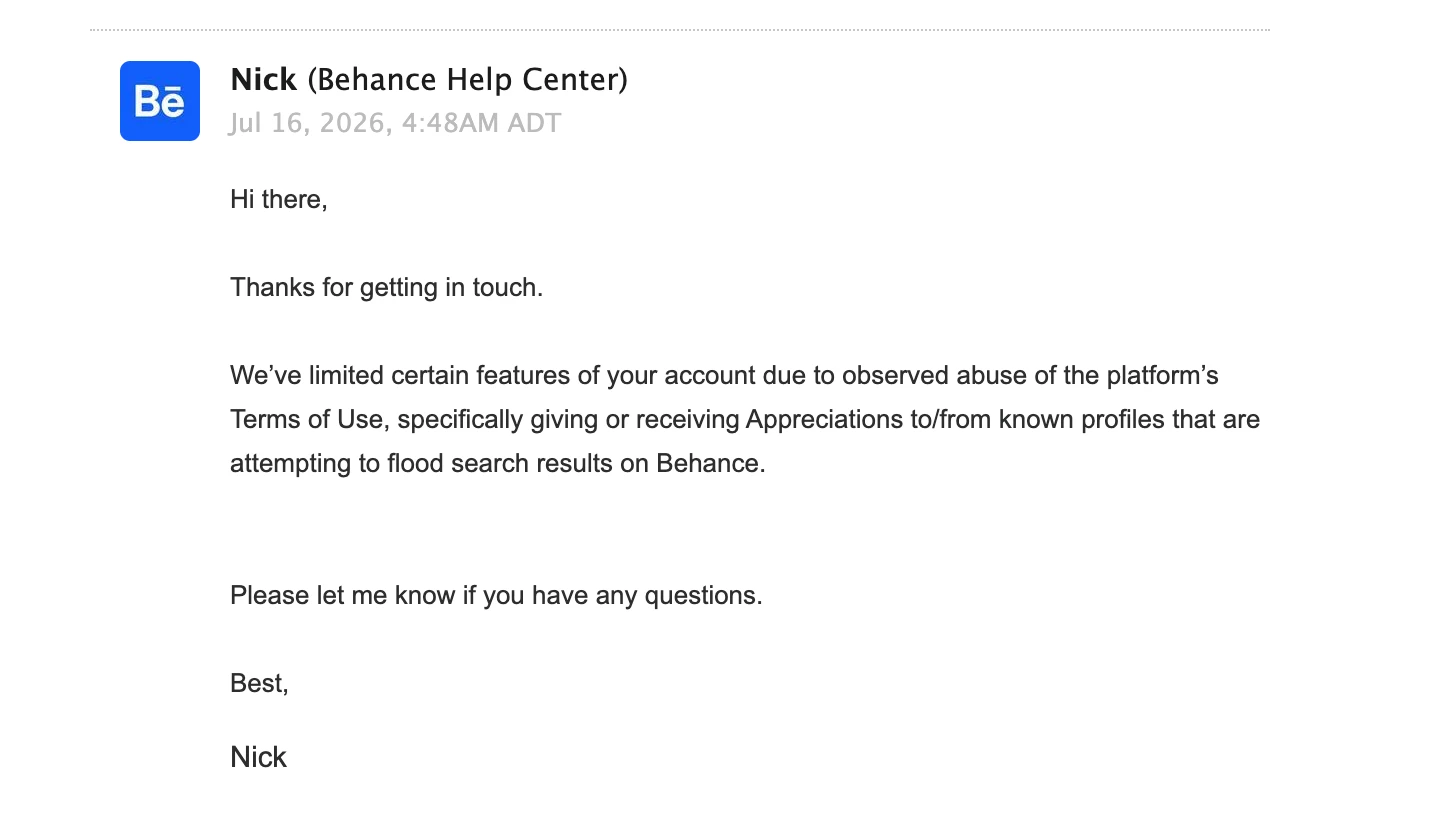Image resolution: width=1430 pixels, height=836 pixels.
Task: Click the 'Hi there,' greeting line
Action: click(x=279, y=199)
